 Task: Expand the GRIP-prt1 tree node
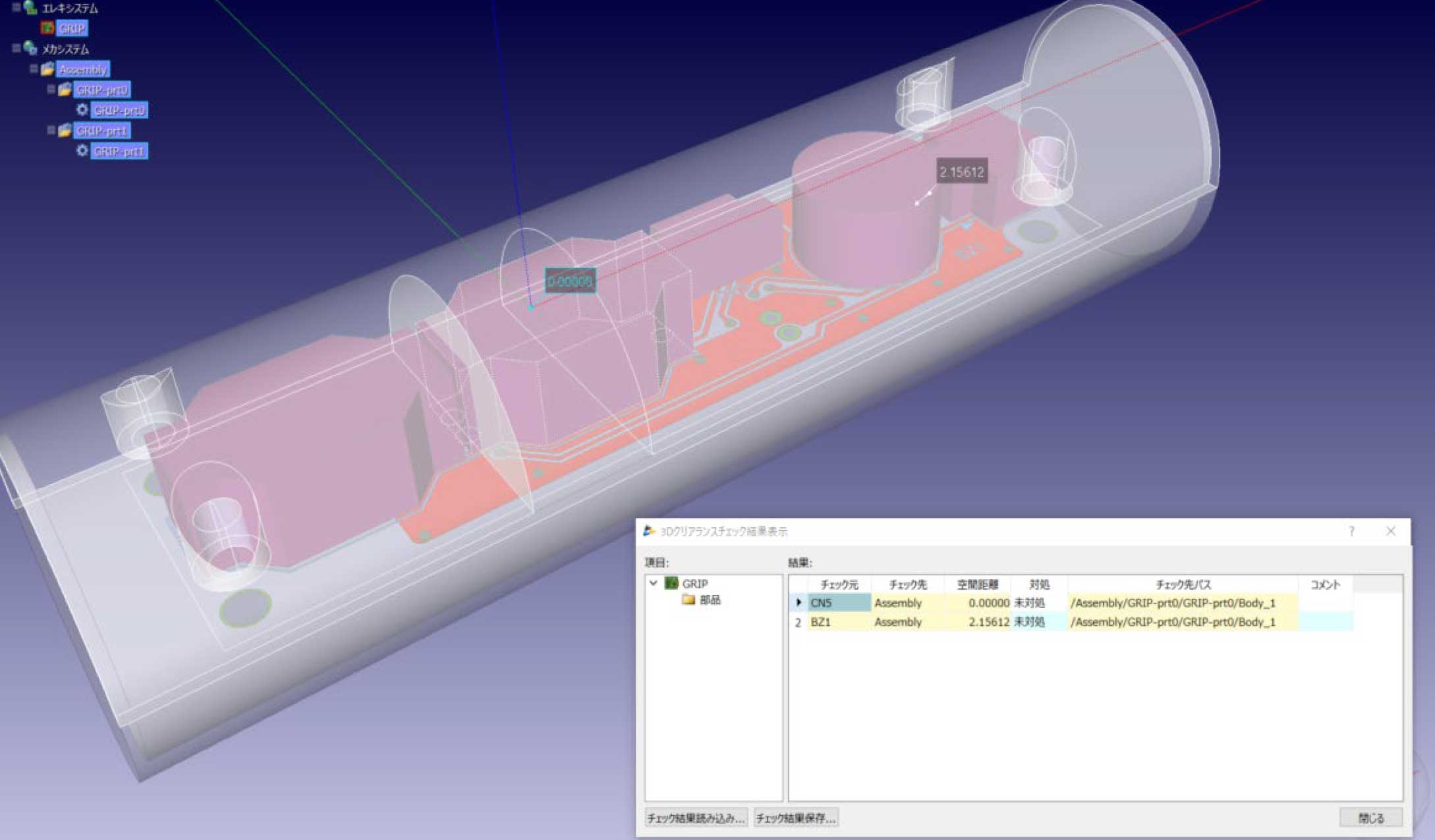point(50,130)
